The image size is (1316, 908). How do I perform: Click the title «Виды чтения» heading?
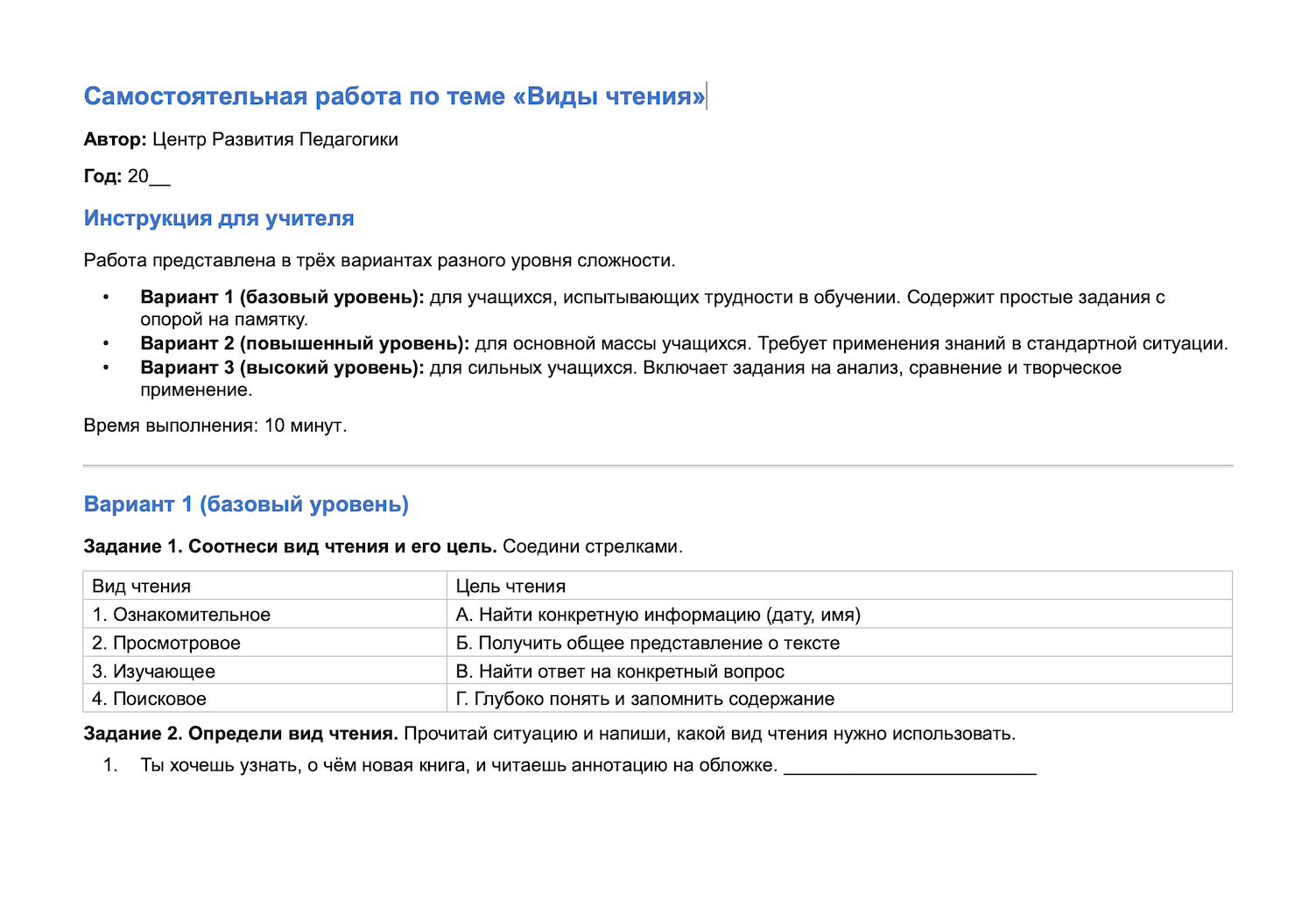394,96
